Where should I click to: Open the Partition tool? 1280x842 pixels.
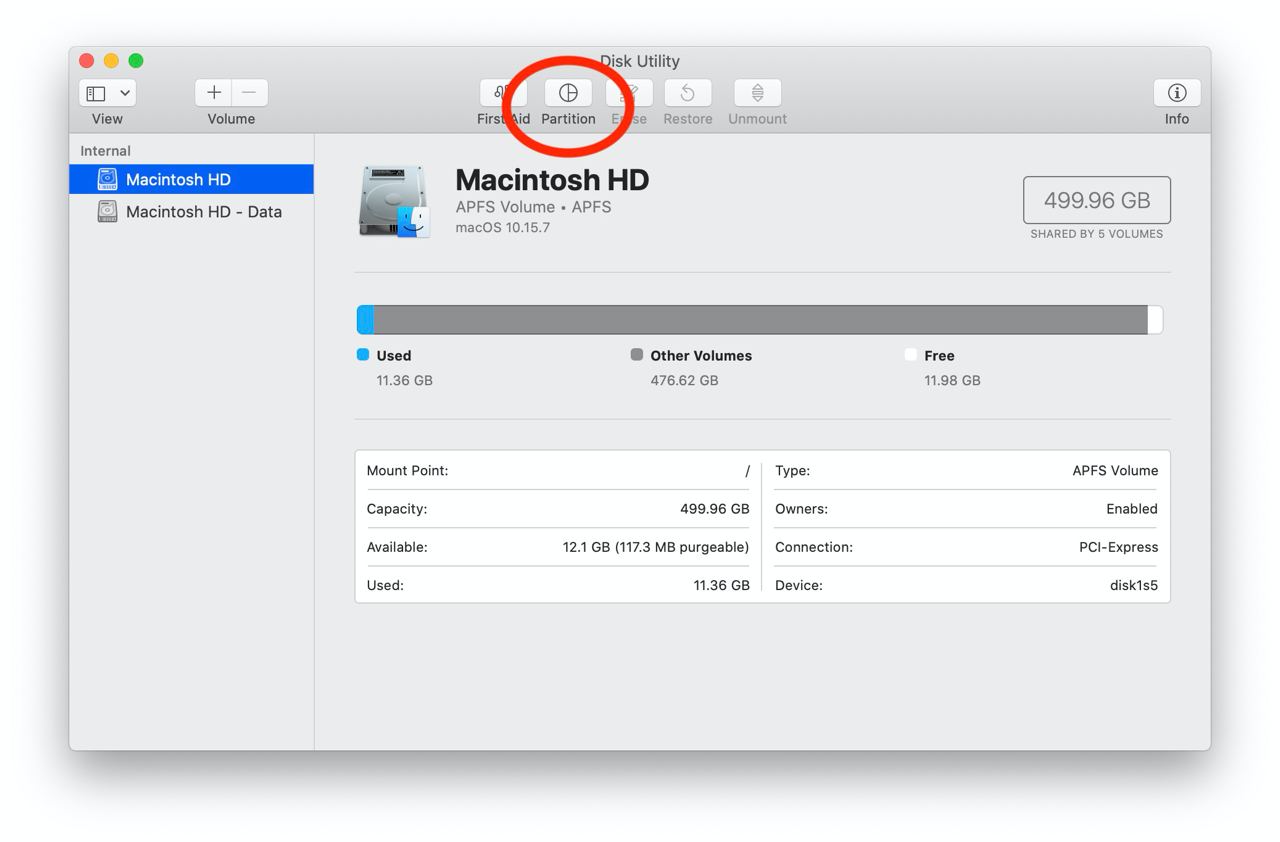568,93
